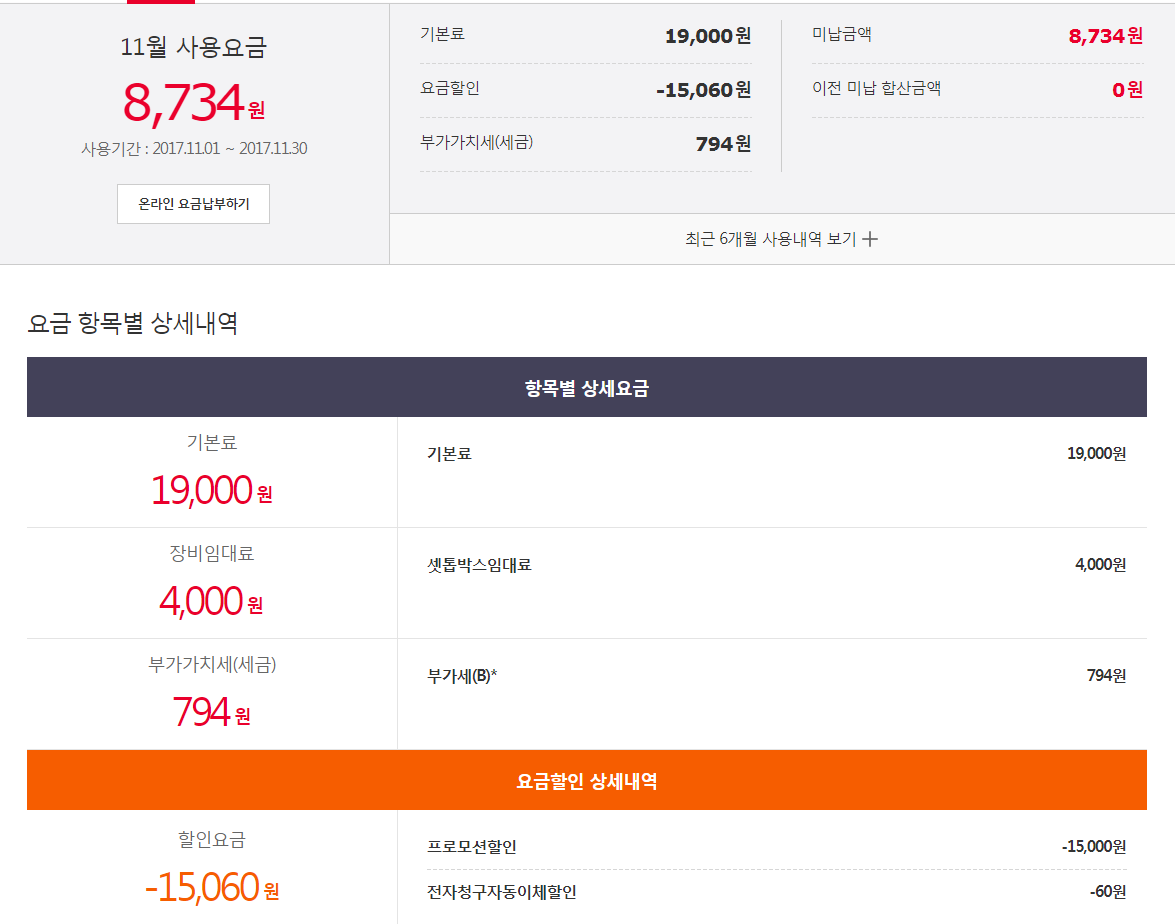Click the 전자청구자동이체할인 discount row label
Viewport: 1175px width, 924px height.
tap(501, 892)
